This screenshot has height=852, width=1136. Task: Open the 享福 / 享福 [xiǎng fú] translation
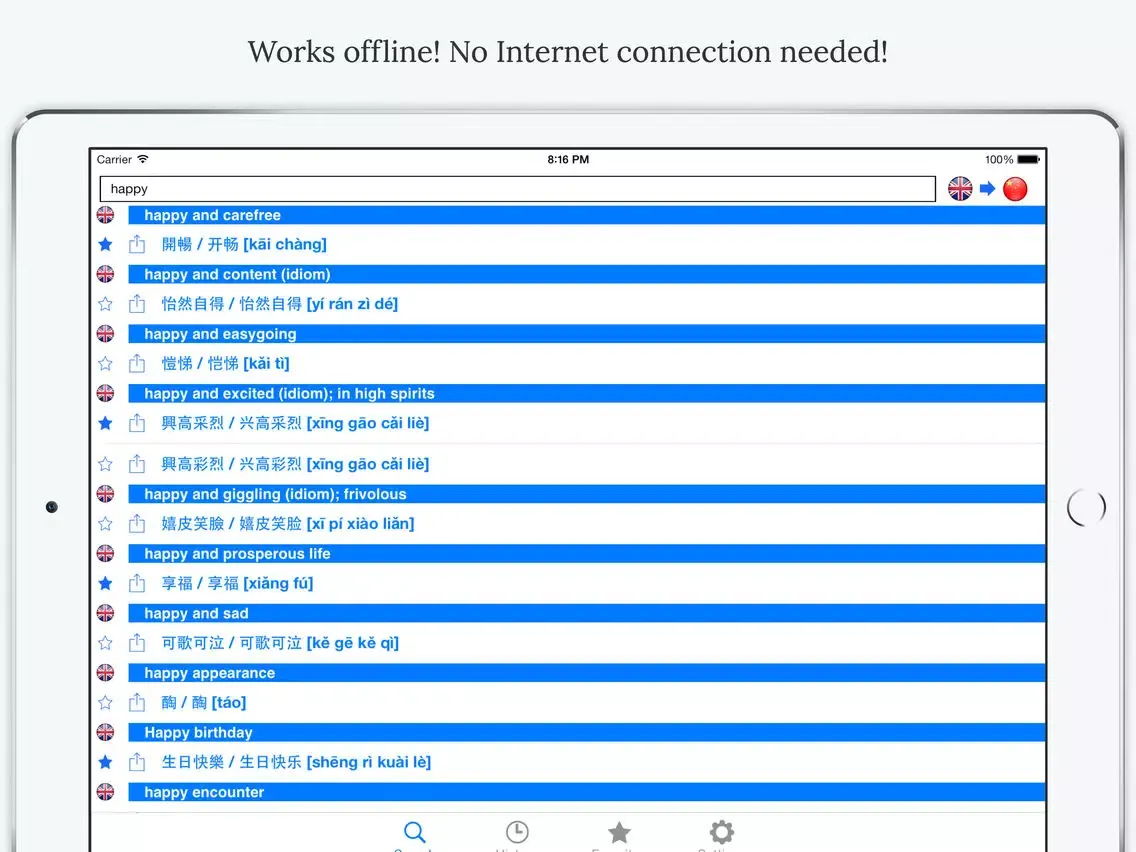[x=237, y=583]
